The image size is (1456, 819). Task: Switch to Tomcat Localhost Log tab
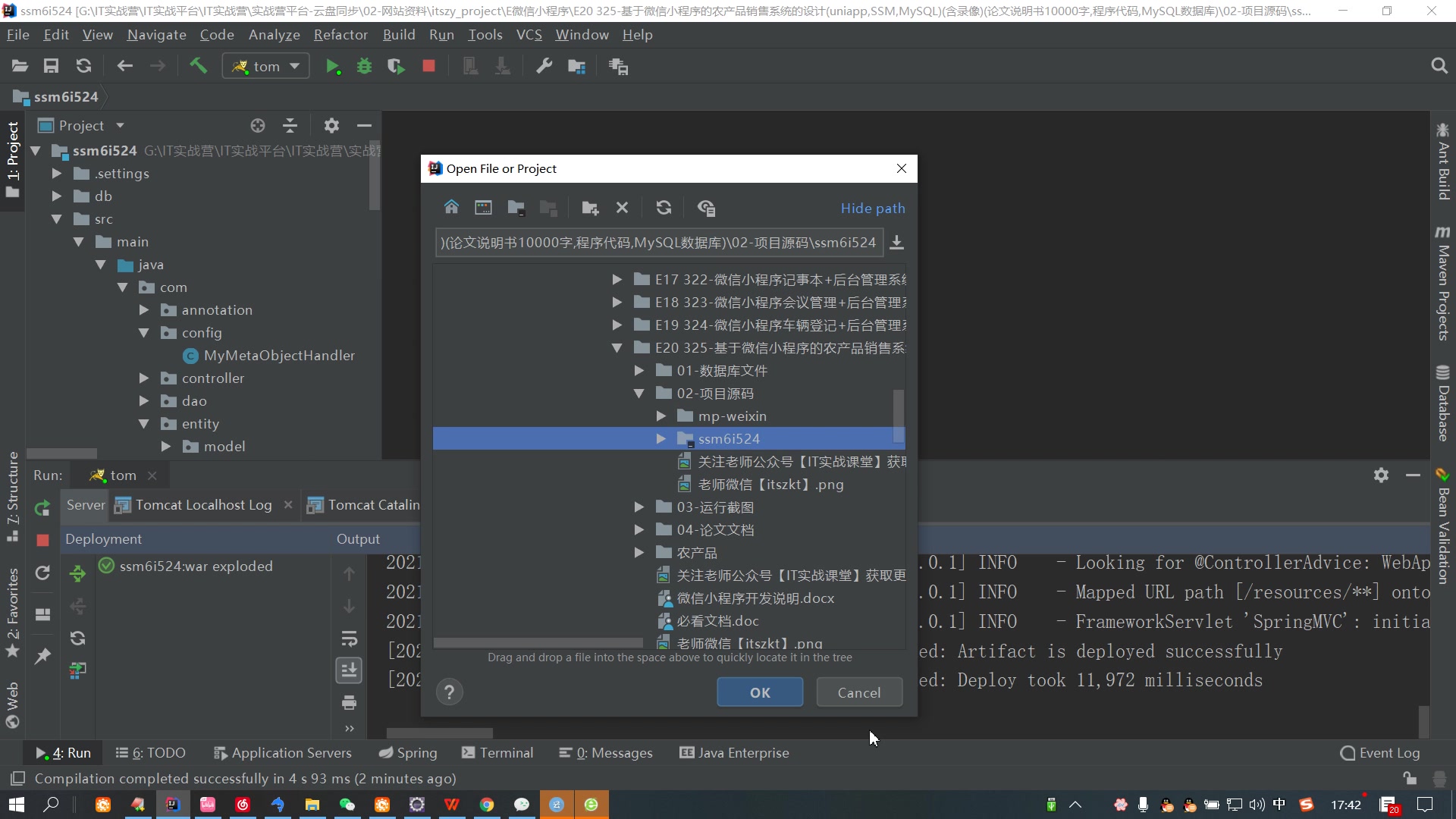click(203, 505)
